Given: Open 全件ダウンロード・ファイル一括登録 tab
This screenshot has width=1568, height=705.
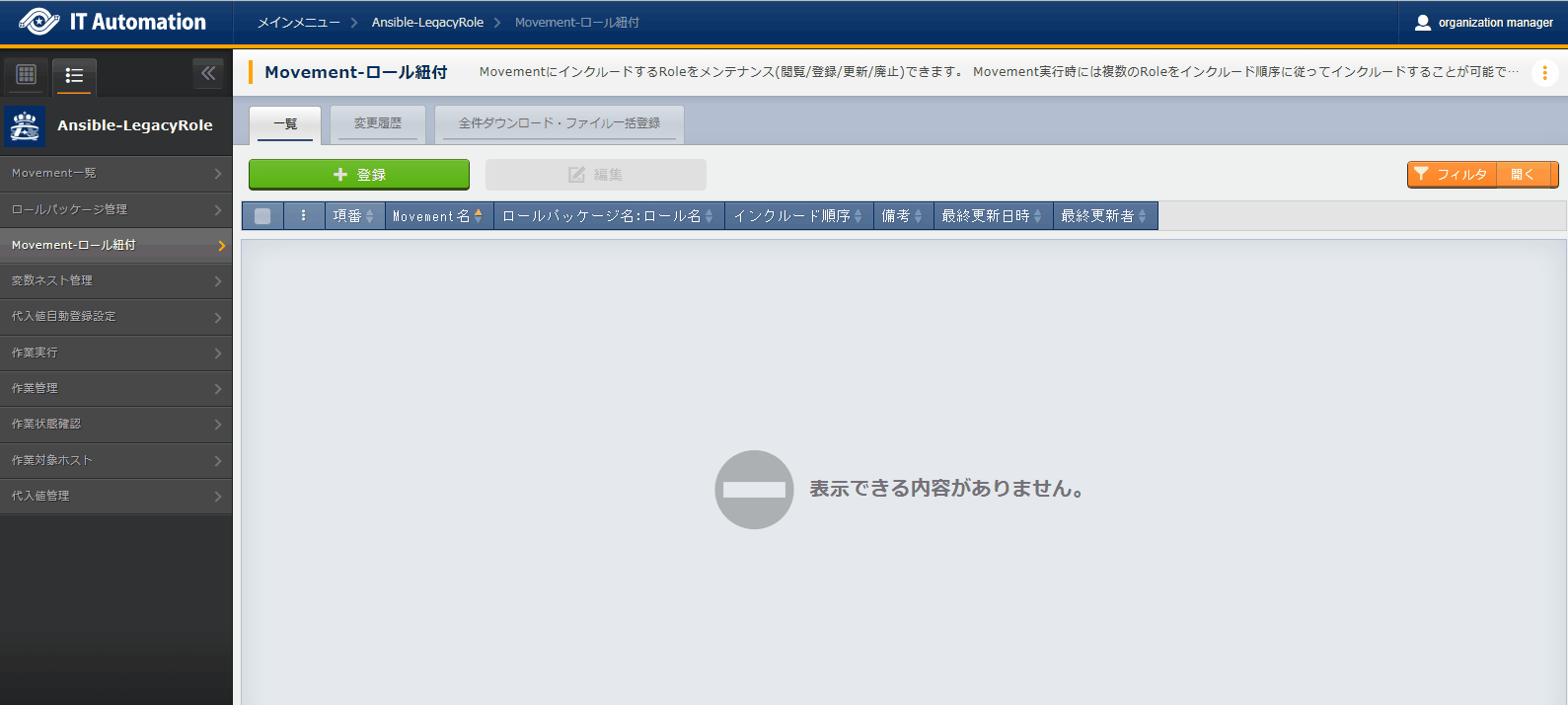Looking at the screenshot, I should coord(559,123).
